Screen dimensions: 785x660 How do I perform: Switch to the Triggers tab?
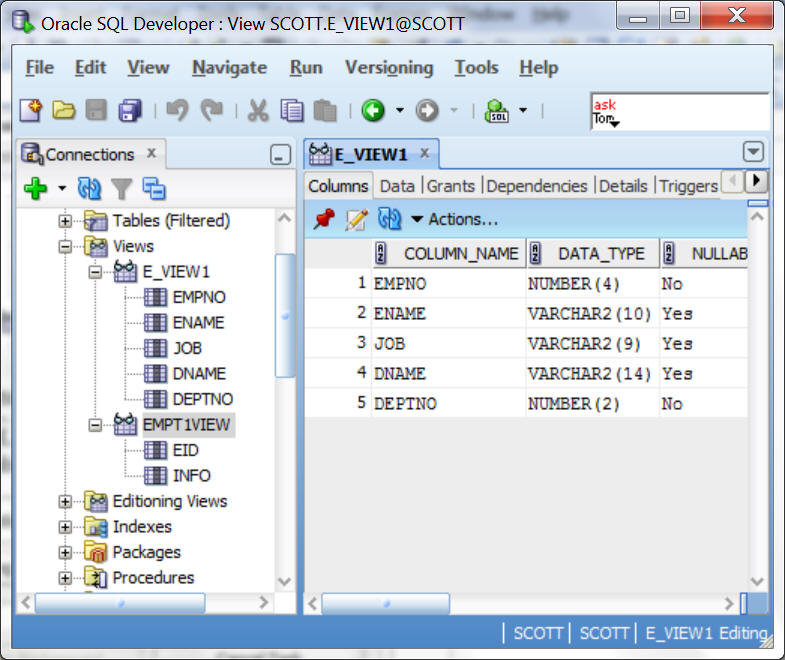tap(688, 186)
